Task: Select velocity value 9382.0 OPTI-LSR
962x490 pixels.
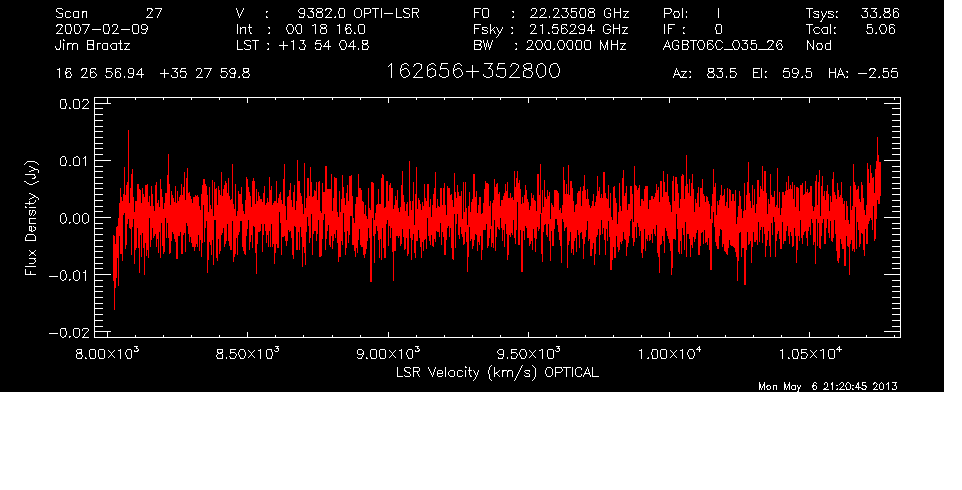Action: click(x=358, y=13)
